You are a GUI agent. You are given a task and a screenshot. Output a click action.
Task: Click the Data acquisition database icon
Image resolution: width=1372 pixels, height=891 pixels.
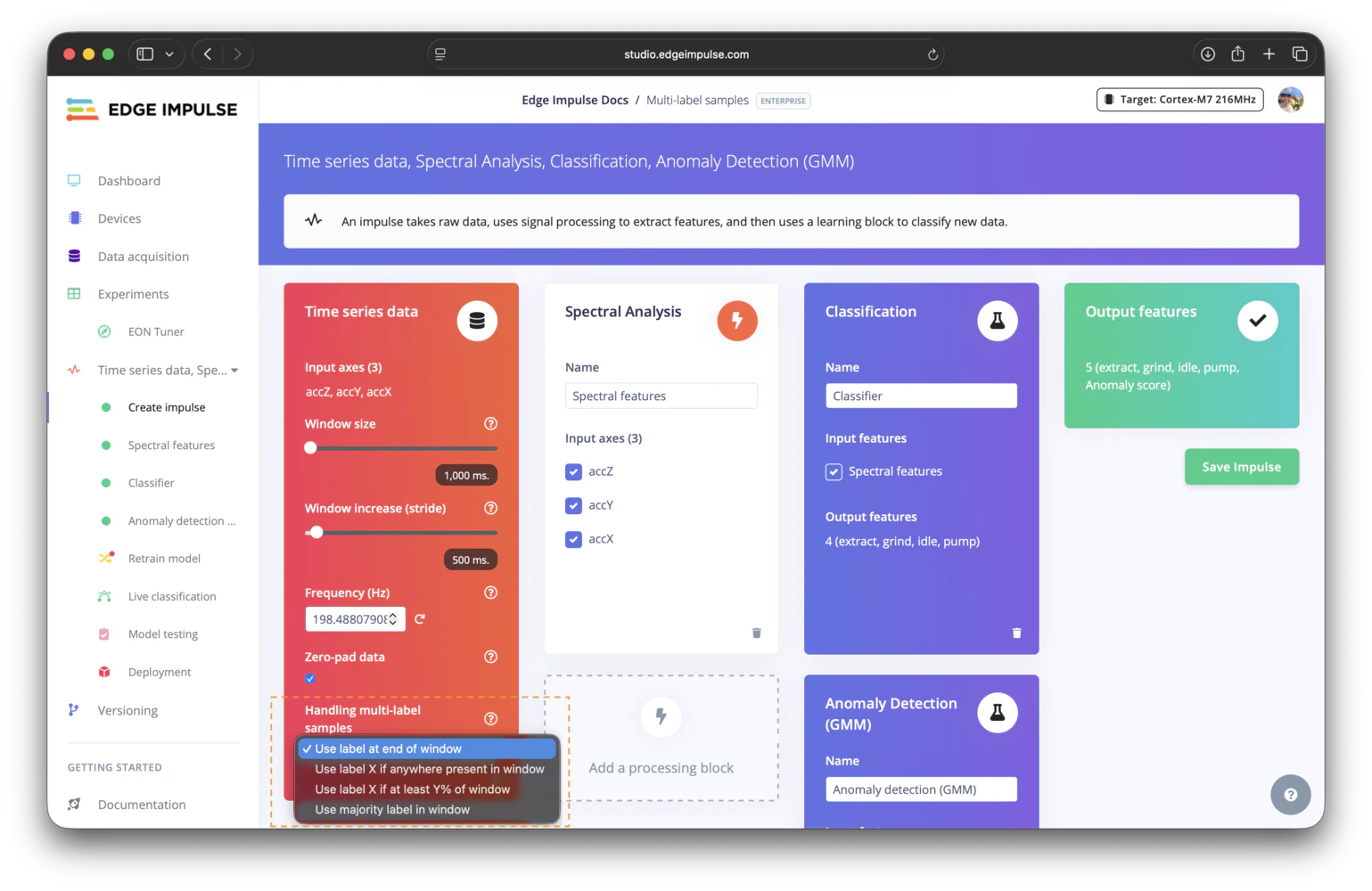pyautogui.click(x=74, y=256)
